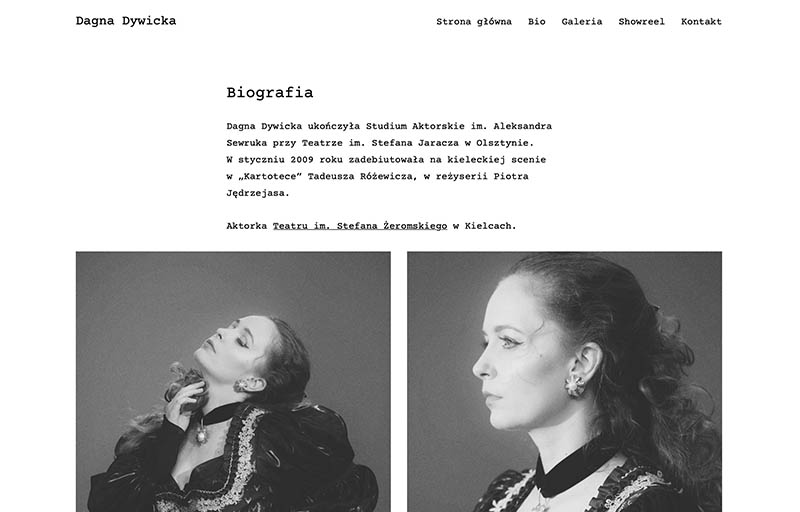This screenshot has width=800, height=512.
Task: Click the year 2009 in the text
Action: pos(302,159)
